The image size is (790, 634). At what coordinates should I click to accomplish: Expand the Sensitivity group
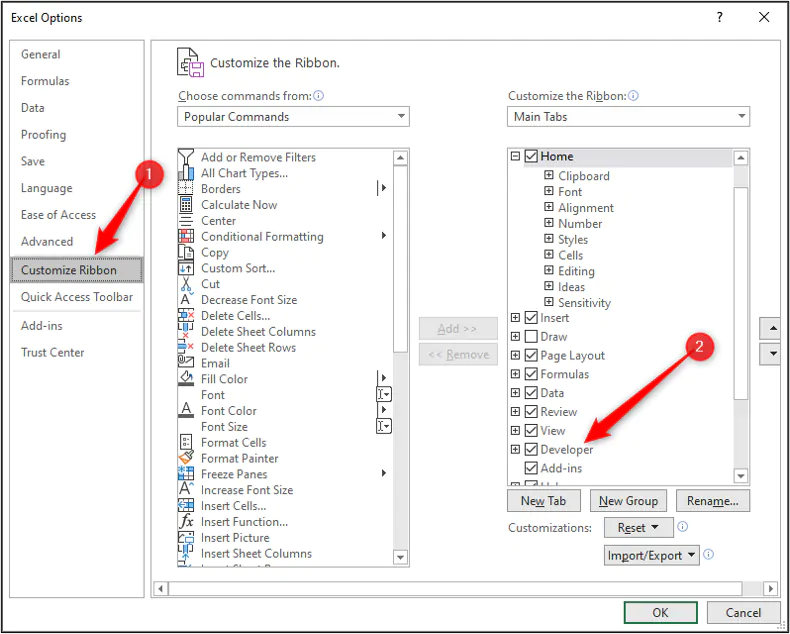pyautogui.click(x=549, y=302)
